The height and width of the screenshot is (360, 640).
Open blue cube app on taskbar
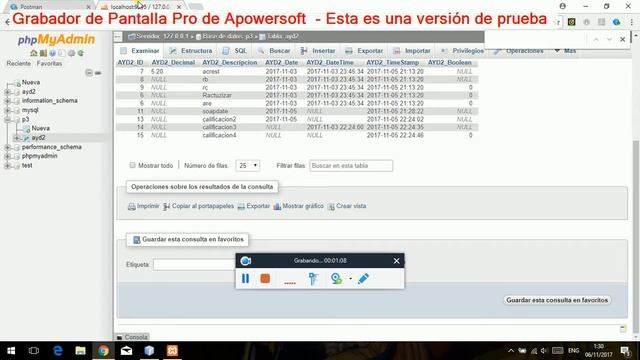(149, 351)
